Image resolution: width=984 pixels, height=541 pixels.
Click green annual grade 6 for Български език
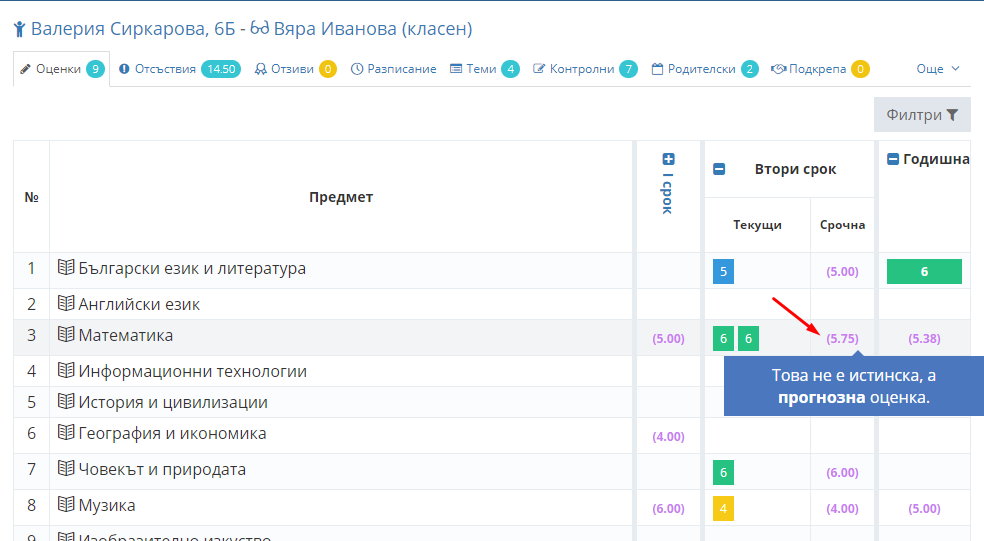924,271
